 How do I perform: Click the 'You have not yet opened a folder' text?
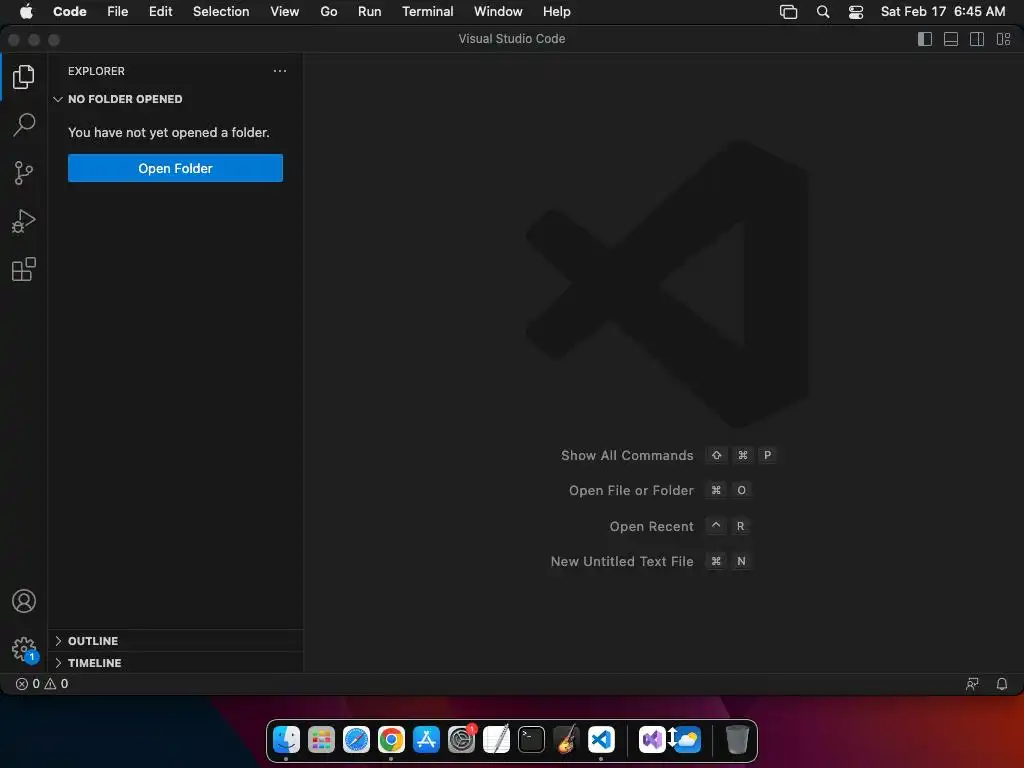click(168, 133)
